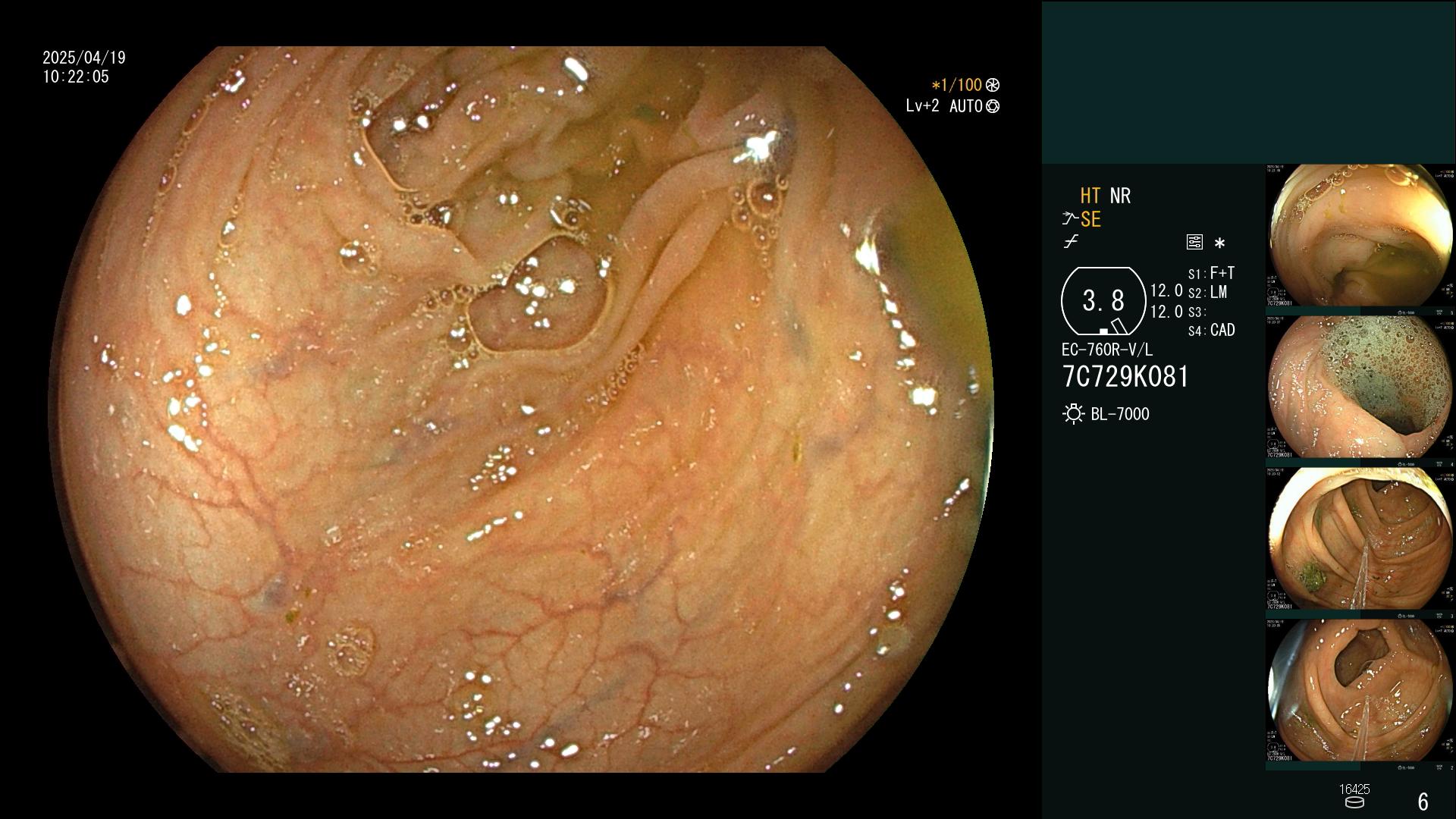Click the HT indicator label

(x=1090, y=196)
